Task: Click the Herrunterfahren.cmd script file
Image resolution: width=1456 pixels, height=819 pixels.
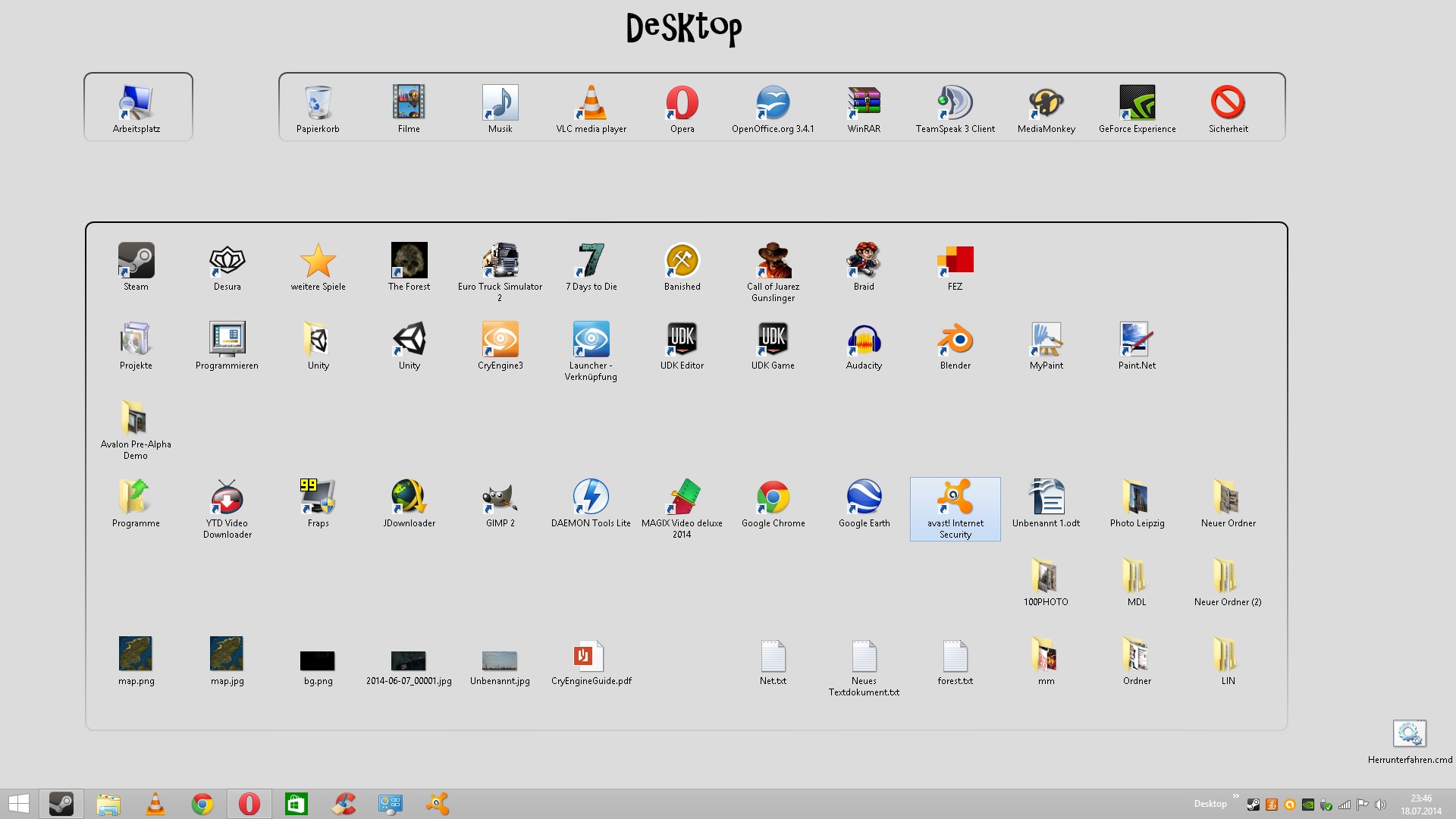Action: coord(1410,734)
